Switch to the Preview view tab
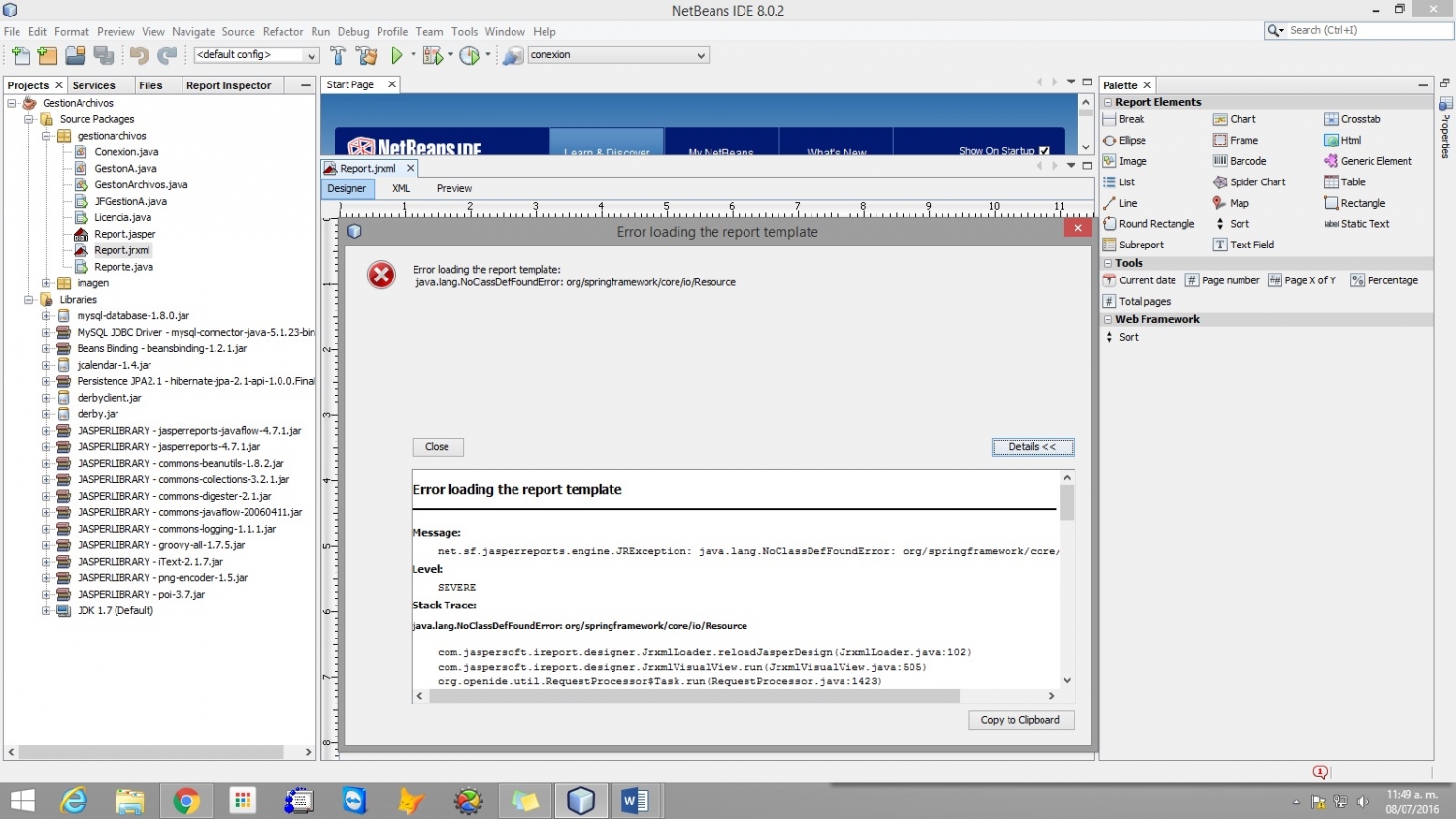The image size is (1456, 819). click(x=454, y=188)
